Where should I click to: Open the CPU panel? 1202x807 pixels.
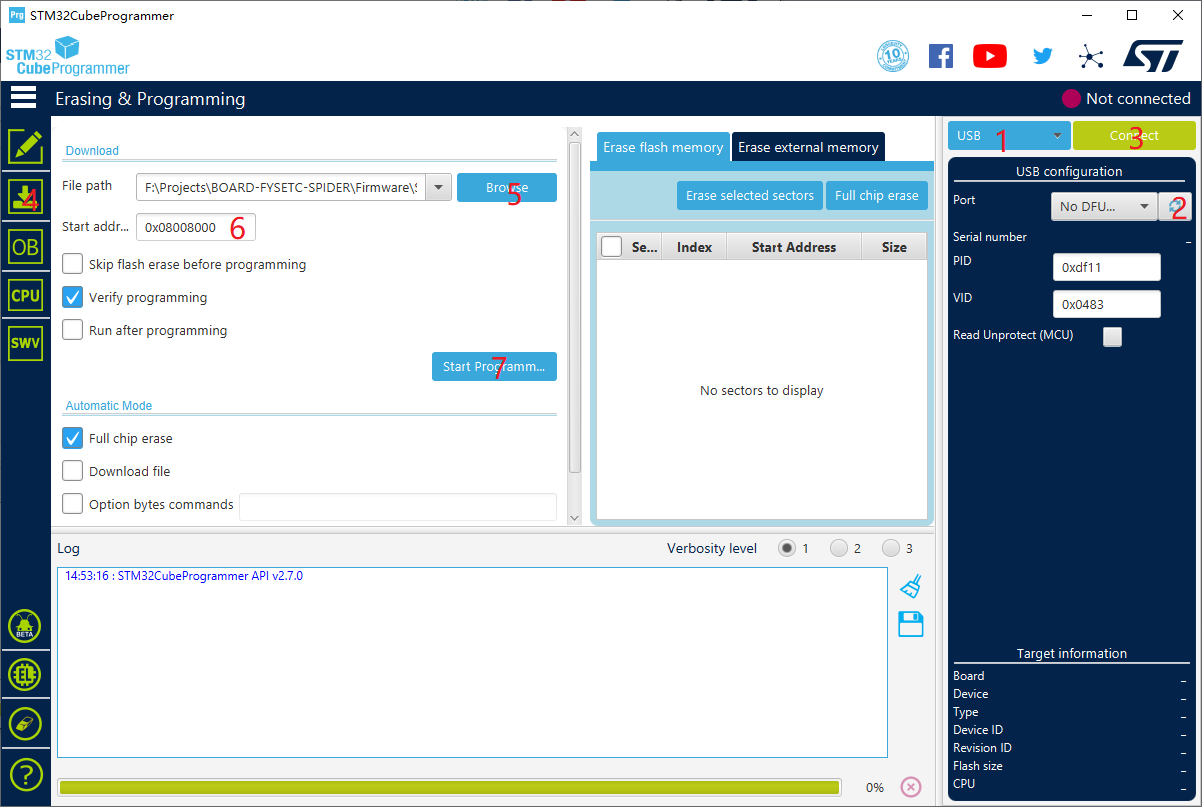(x=25, y=295)
